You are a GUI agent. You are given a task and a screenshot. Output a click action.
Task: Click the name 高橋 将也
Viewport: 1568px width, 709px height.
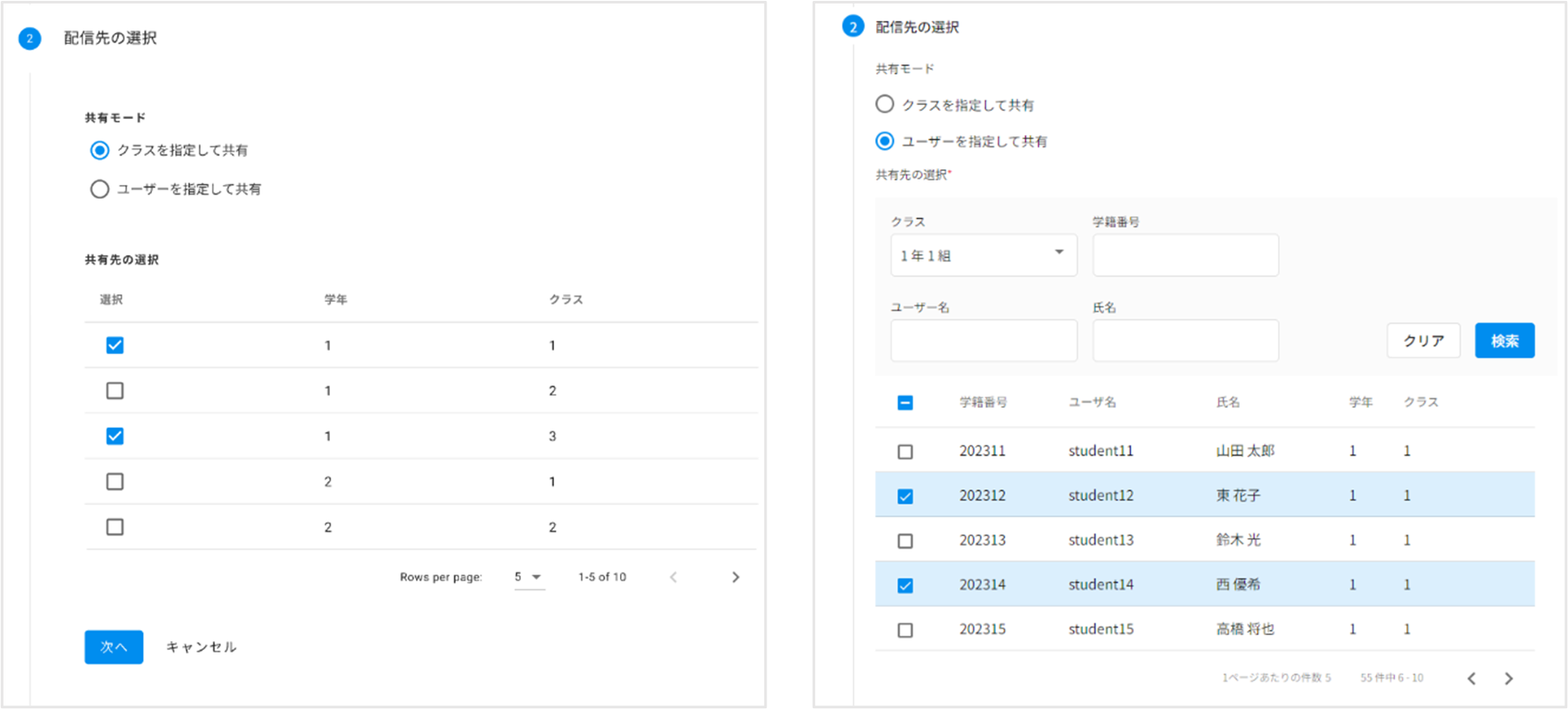(1245, 629)
